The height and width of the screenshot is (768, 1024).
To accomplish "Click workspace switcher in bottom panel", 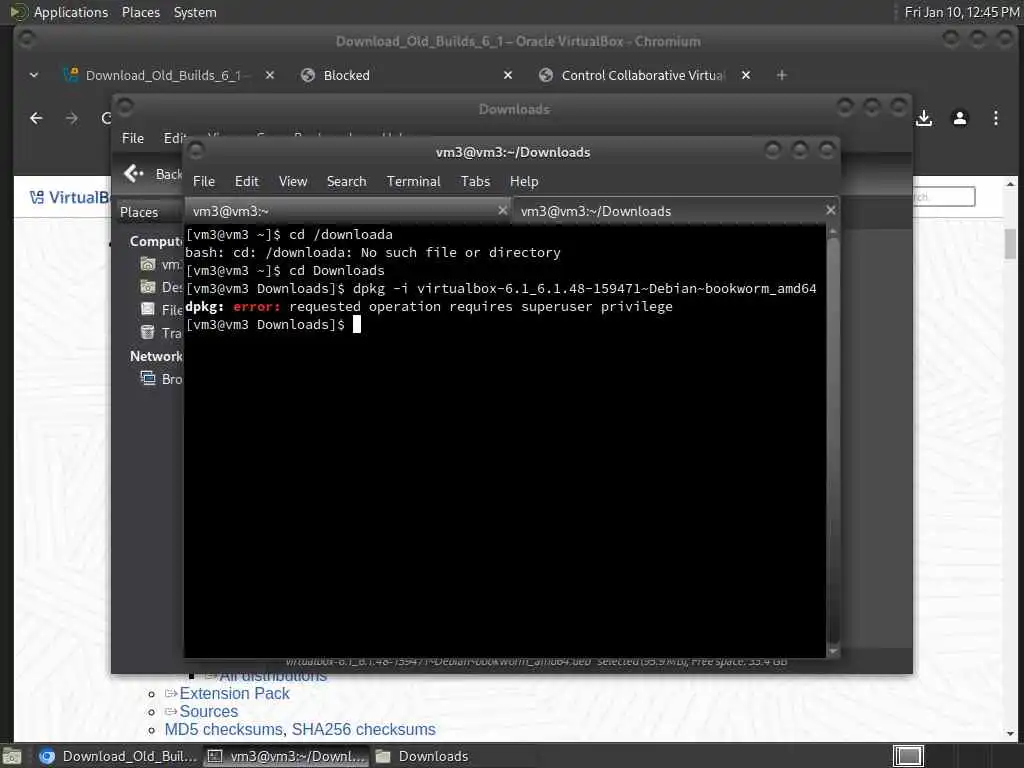I will coord(908,756).
